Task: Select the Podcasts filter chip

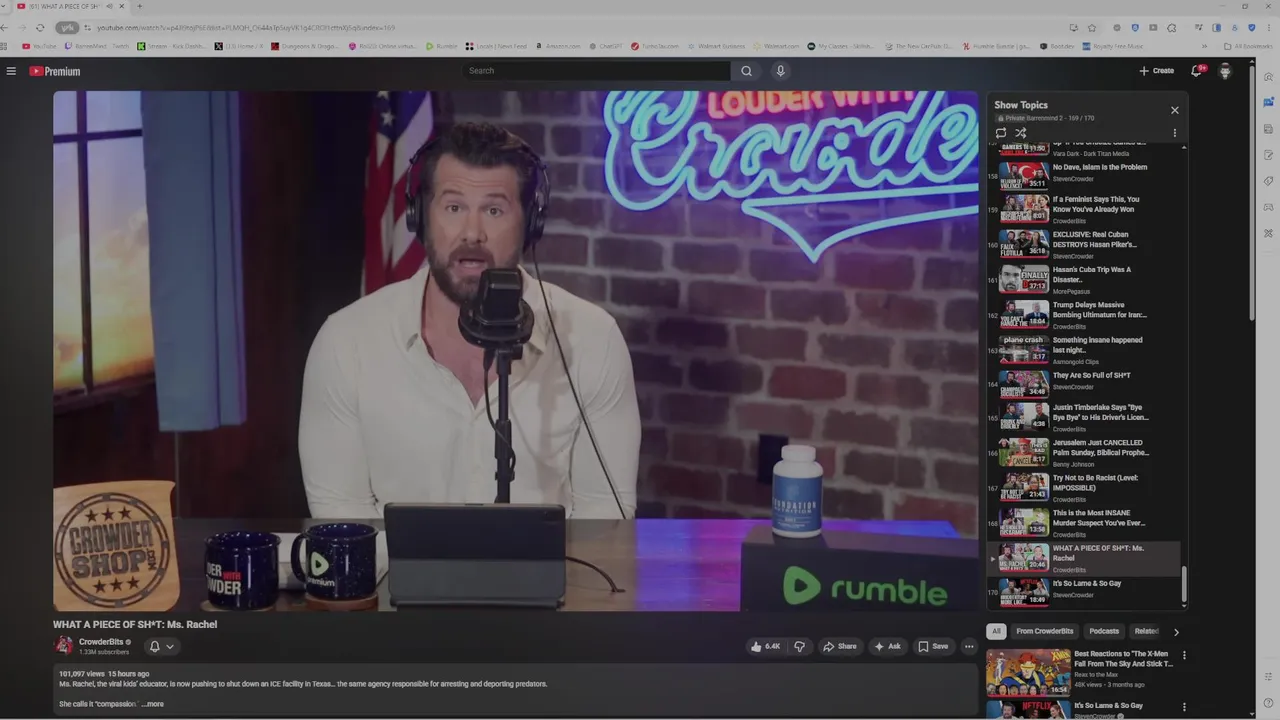Action: click(1104, 631)
